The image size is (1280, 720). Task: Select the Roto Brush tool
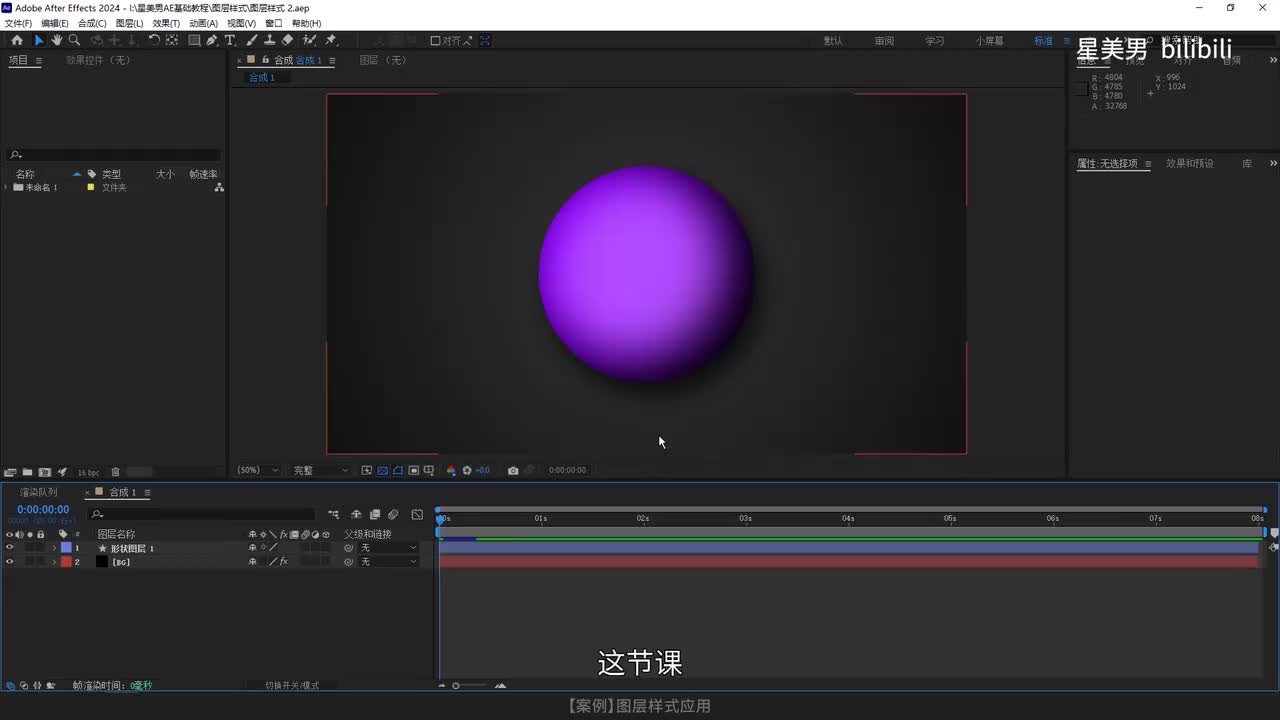click(309, 40)
